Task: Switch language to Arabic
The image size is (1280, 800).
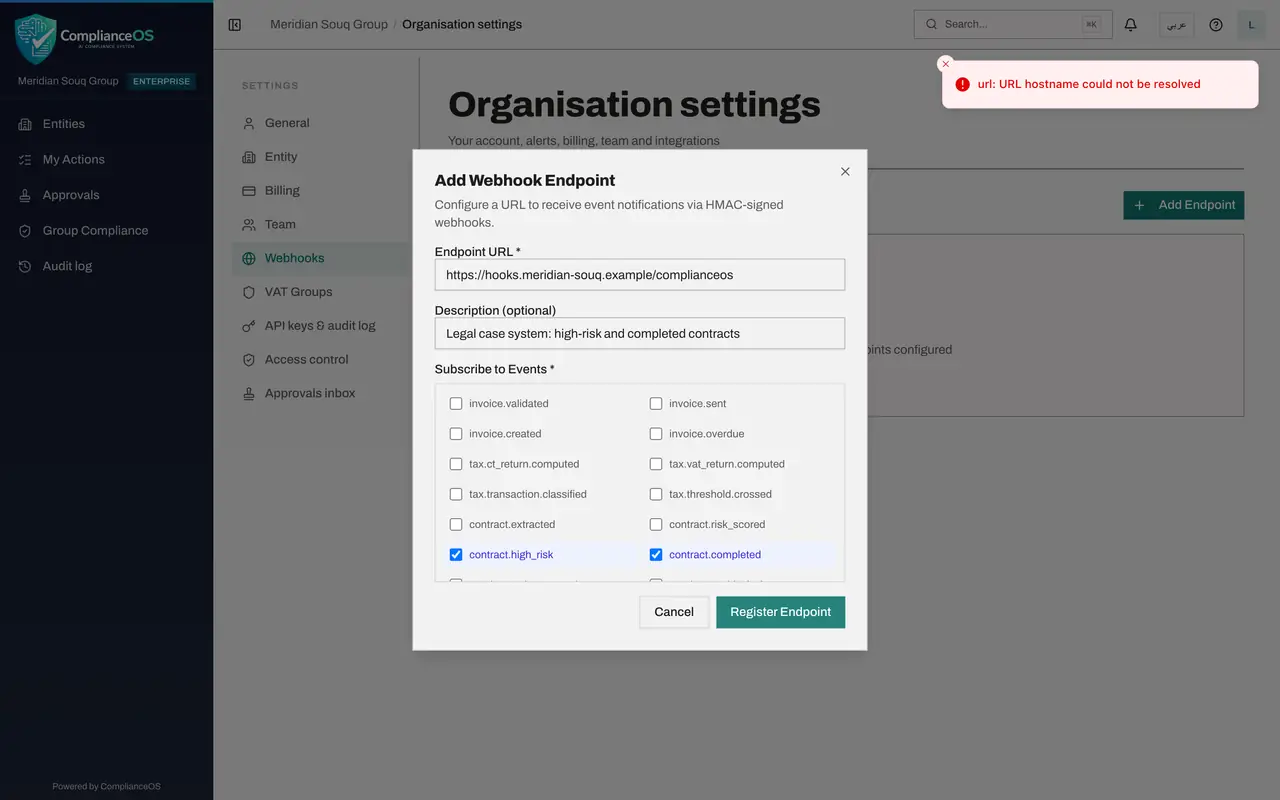Action: tap(1176, 24)
